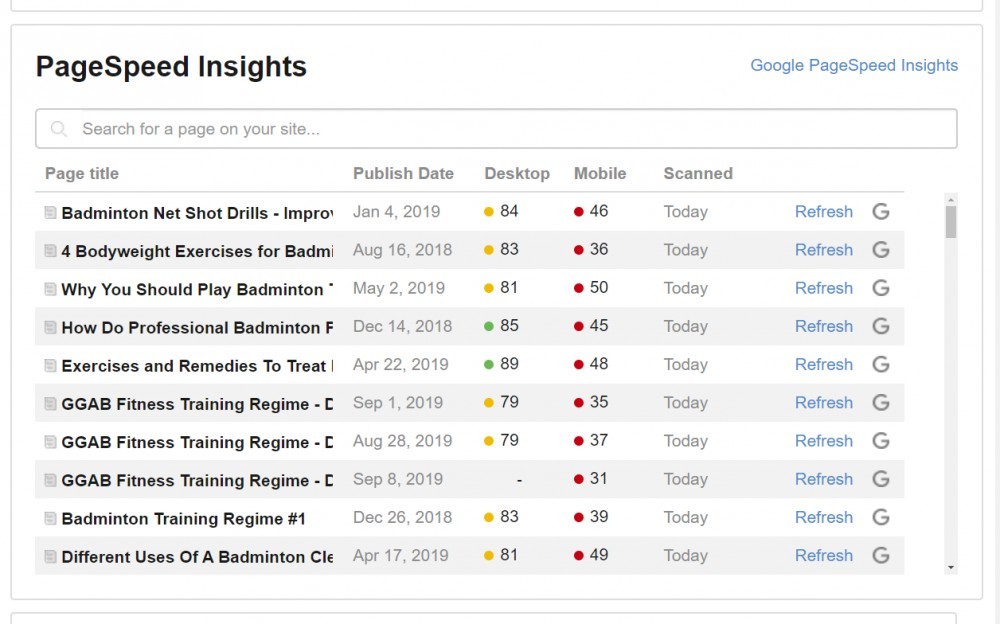The width and height of the screenshot is (1000, 624).
Task: Sort by the Publish Date column header
Action: 403,174
